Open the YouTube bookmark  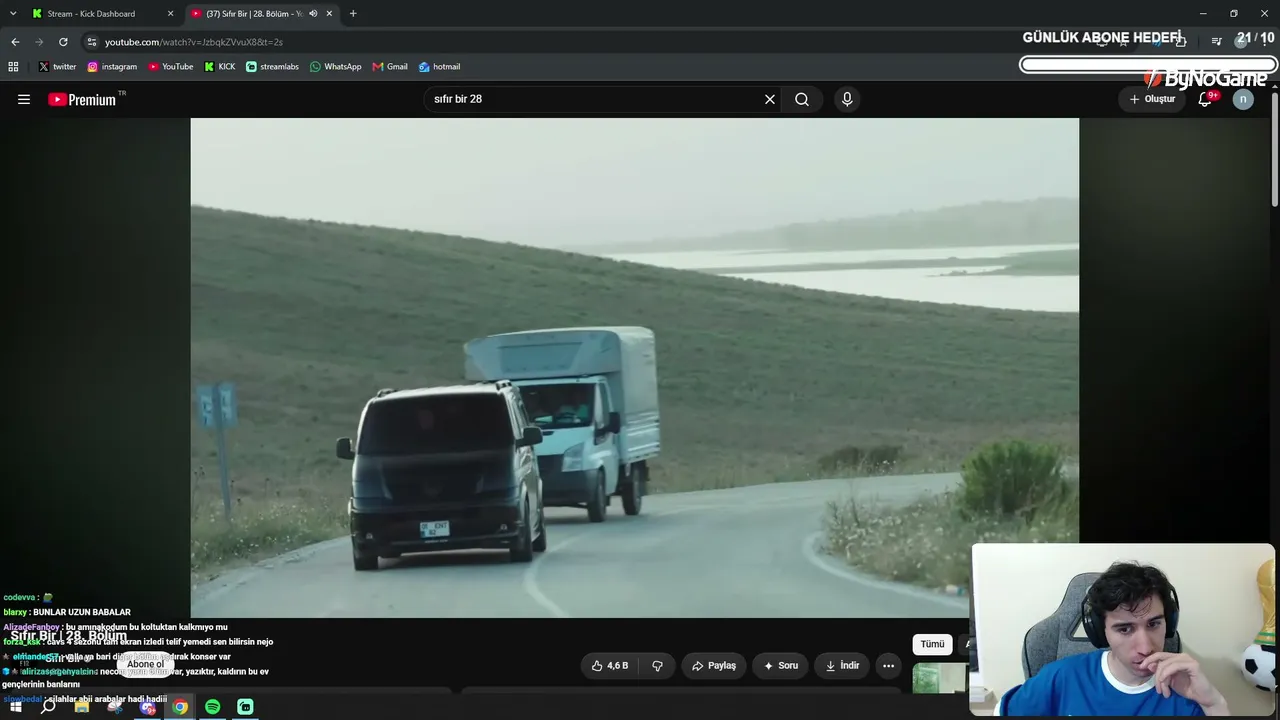point(171,67)
